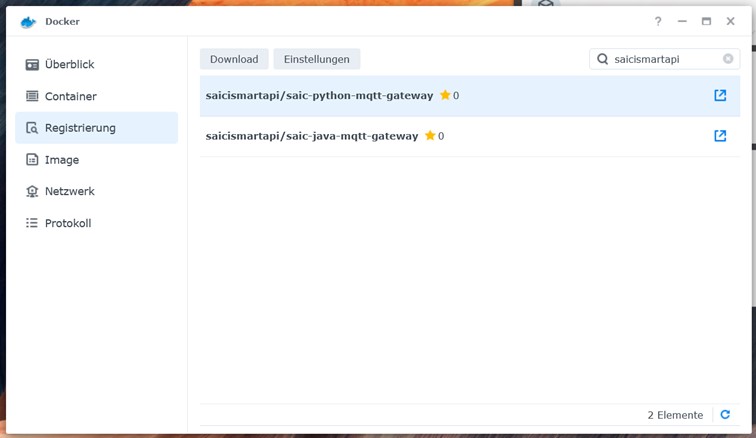
Task: Focus the search field containing saicismartapi
Action: pyautogui.click(x=664, y=59)
